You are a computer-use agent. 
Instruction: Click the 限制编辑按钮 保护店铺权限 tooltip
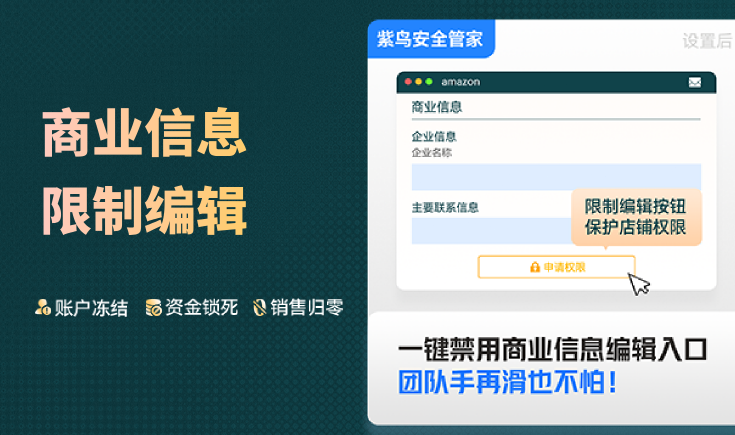[636, 217]
